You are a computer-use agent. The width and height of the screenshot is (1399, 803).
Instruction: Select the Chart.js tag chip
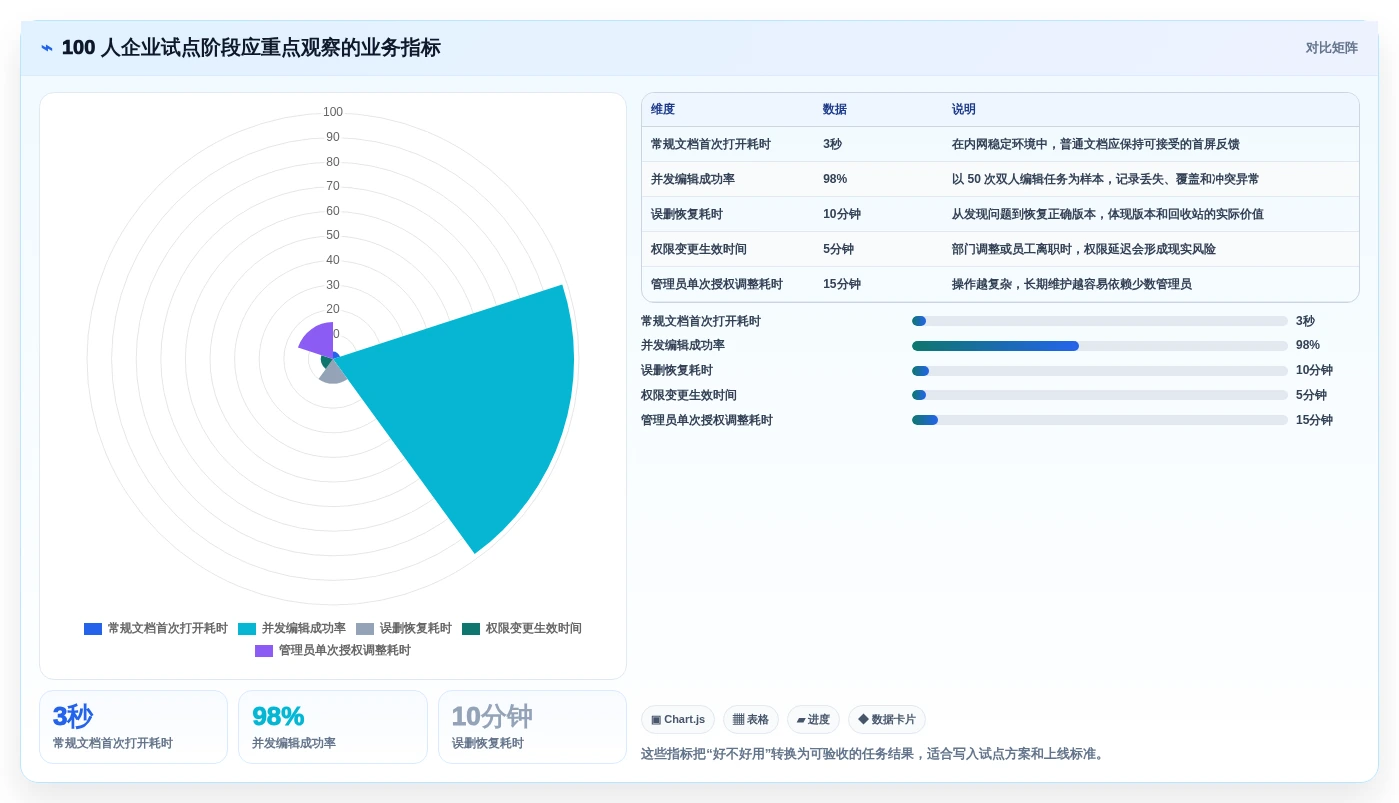pos(678,720)
